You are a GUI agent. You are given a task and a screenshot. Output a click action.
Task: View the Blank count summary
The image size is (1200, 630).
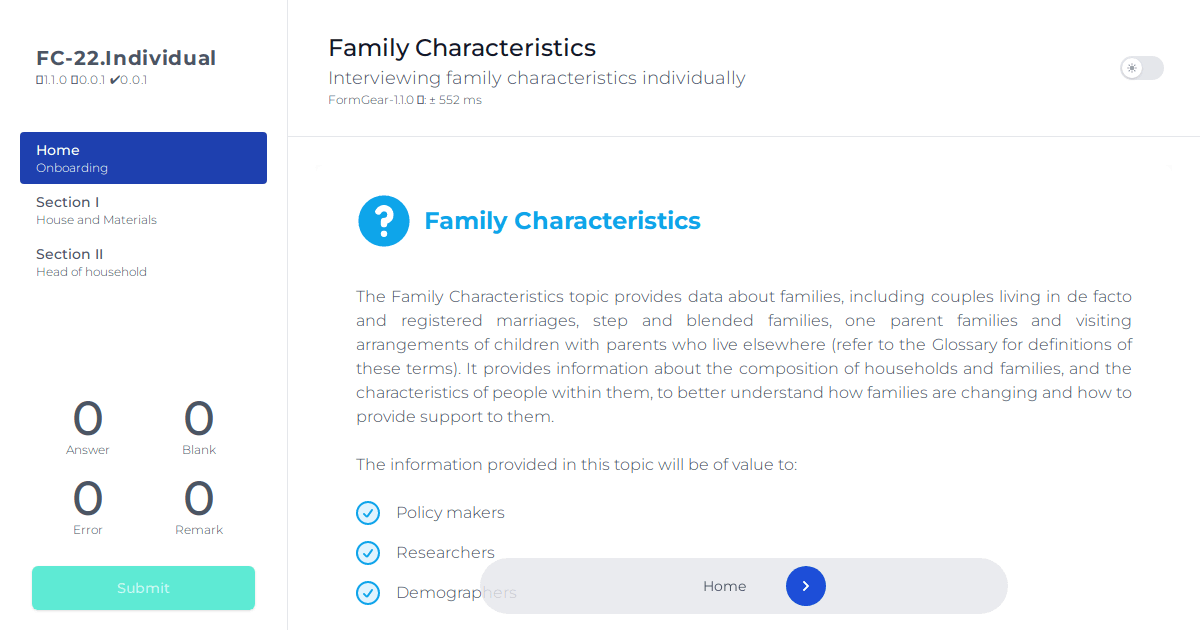[x=199, y=427]
